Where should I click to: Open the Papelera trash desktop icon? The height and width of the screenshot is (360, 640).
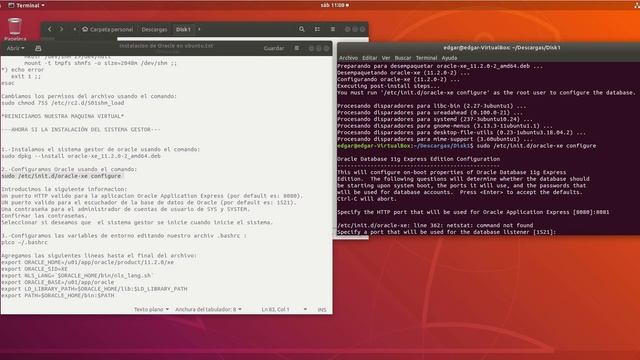point(15,29)
